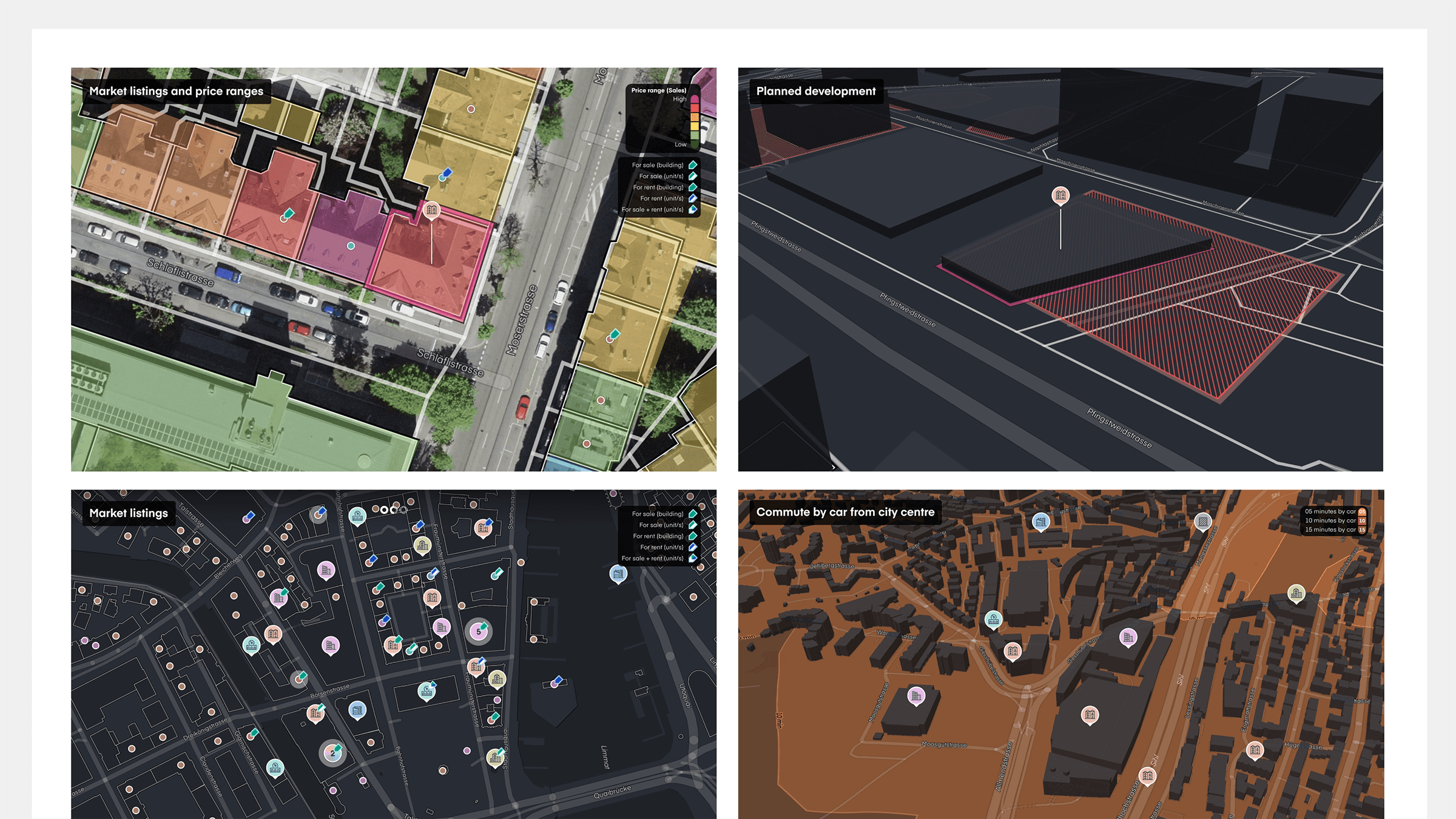Image resolution: width=1456 pixels, height=819 pixels.
Task: Select the gray hatched pin in commute map
Action: pos(1203,521)
